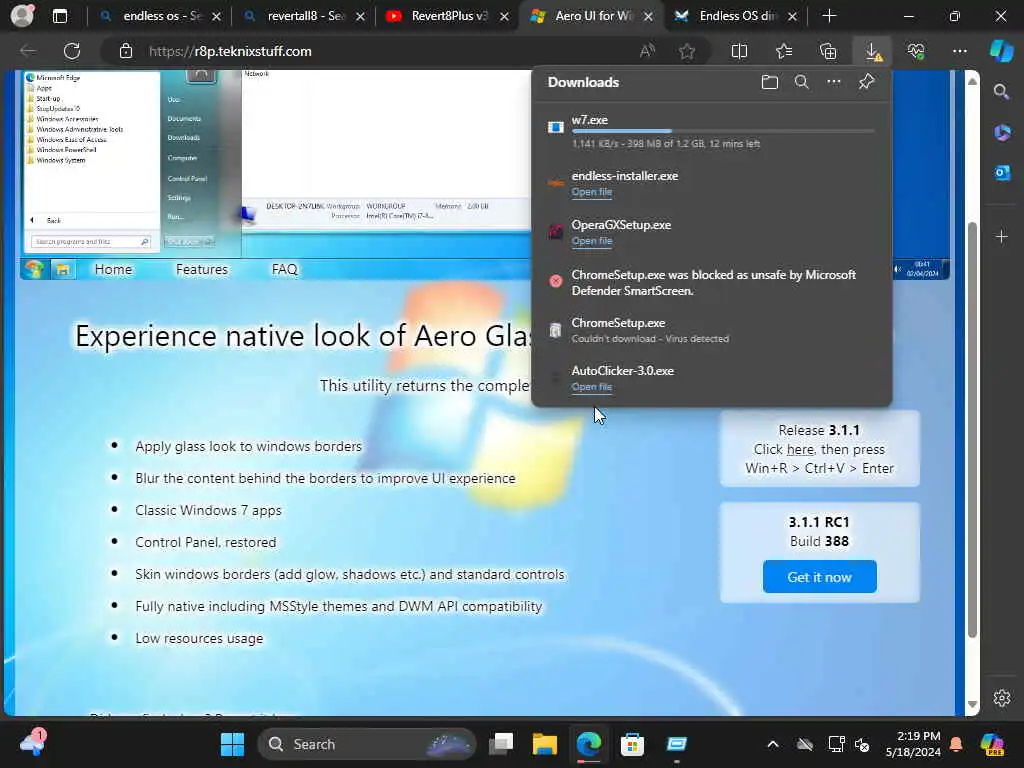Click the browser Back arrow
Viewport: 1024px width, 768px height.
pos(27,51)
